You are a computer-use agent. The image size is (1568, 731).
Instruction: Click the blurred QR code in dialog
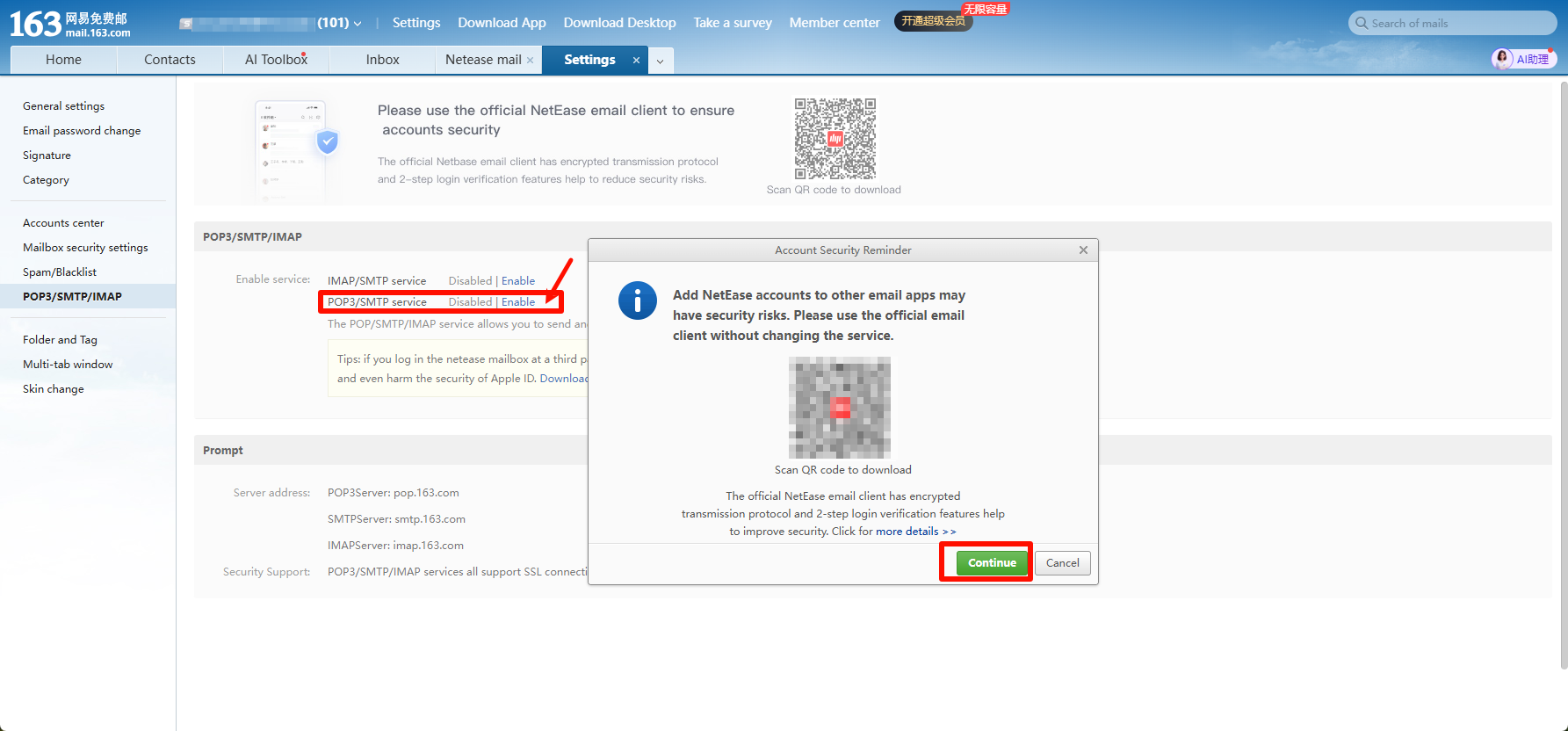click(x=840, y=408)
